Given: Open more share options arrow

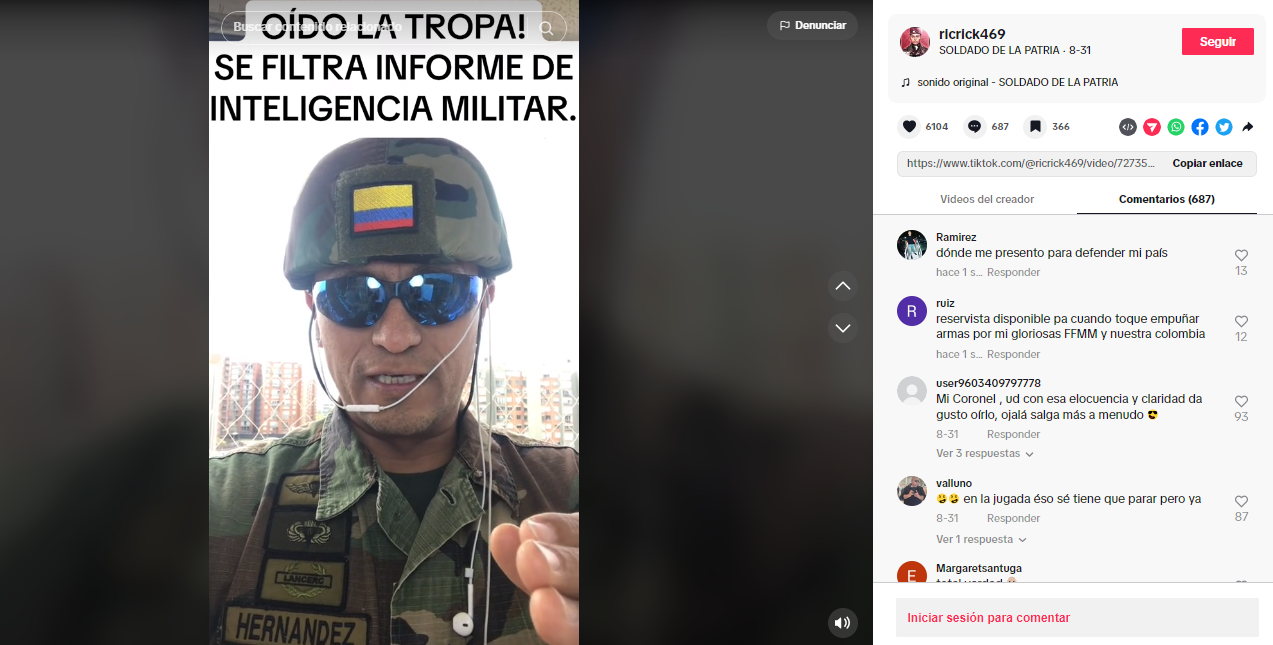Looking at the screenshot, I should point(1248,127).
